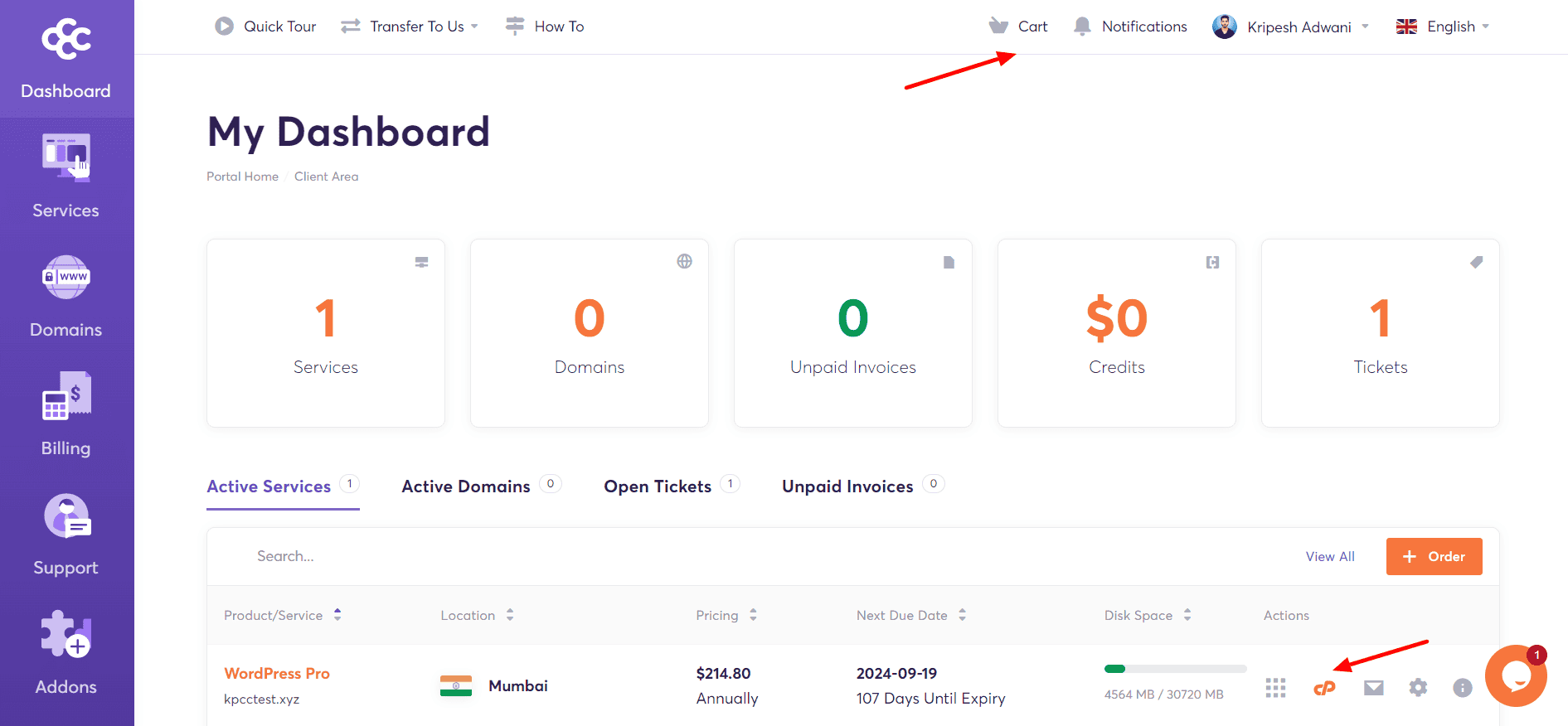Open the service settings gear icon

[x=1418, y=688]
